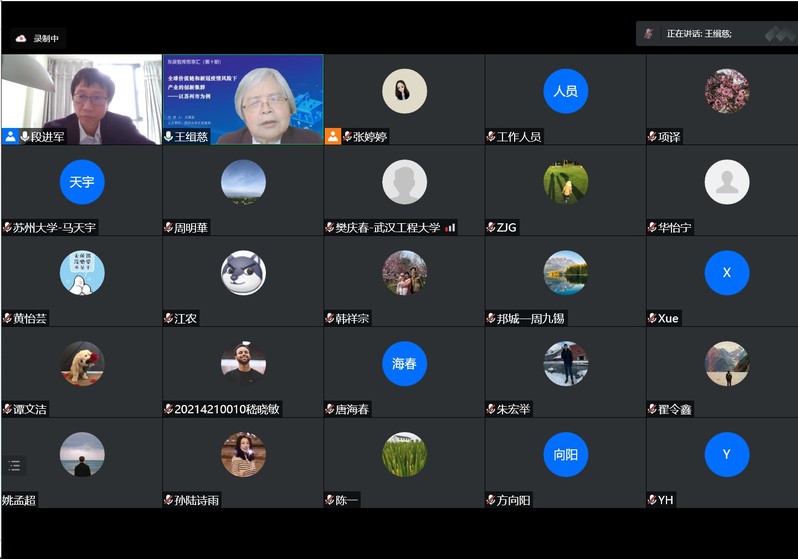Click the 录制中 recording status label
The image size is (798, 559).
tap(46, 38)
